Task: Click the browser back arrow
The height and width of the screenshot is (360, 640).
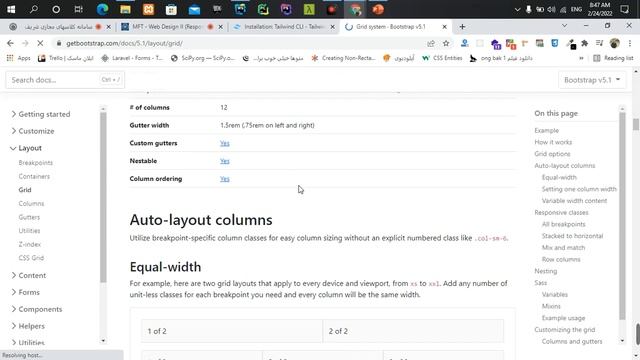Action: coord(10,43)
